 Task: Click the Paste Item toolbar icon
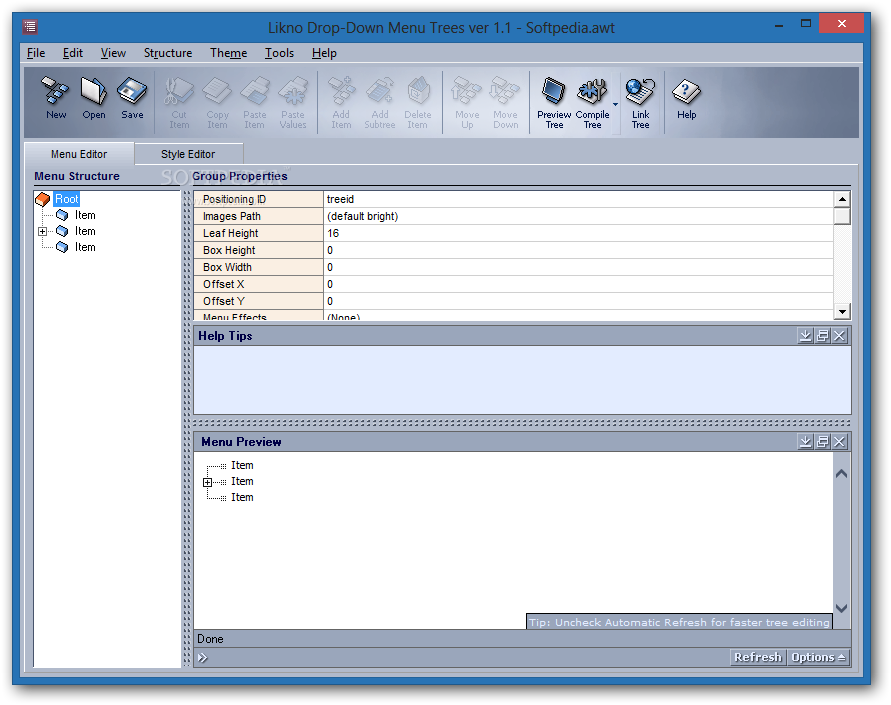click(255, 103)
